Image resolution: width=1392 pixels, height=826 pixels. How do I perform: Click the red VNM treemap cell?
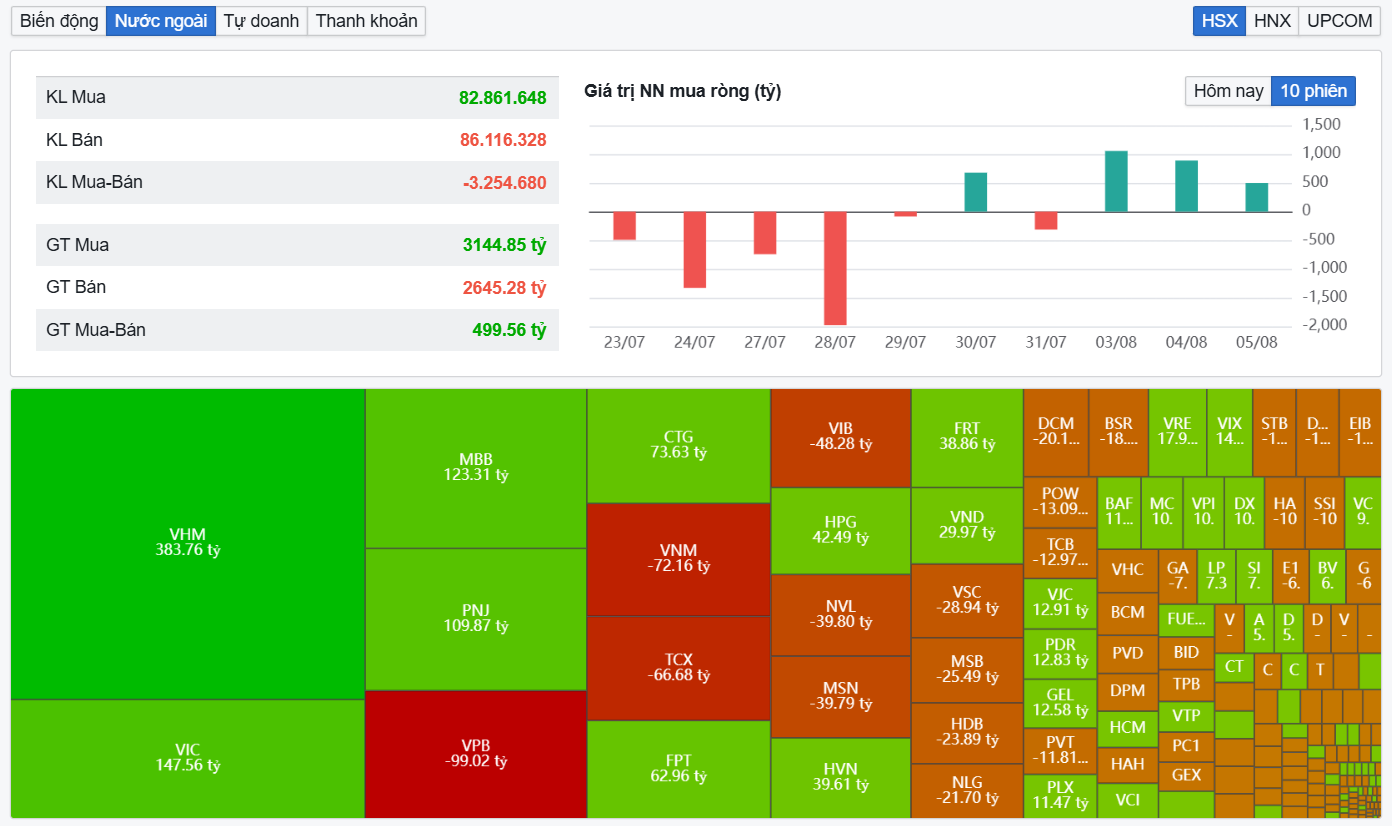pyautogui.click(x=678, y=559)
